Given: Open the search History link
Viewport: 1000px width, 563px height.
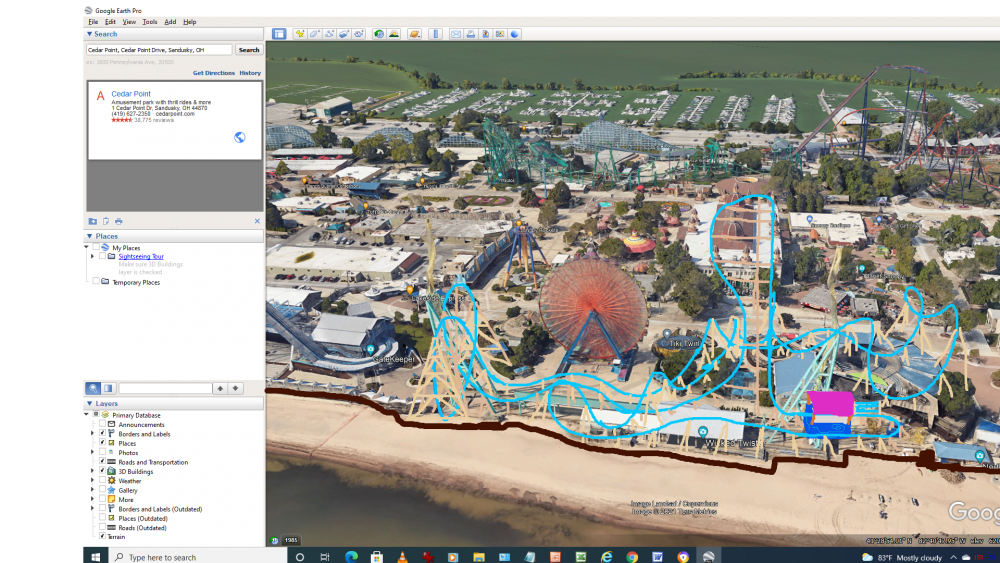Looking at the screenshot, I should coord(250,73).
